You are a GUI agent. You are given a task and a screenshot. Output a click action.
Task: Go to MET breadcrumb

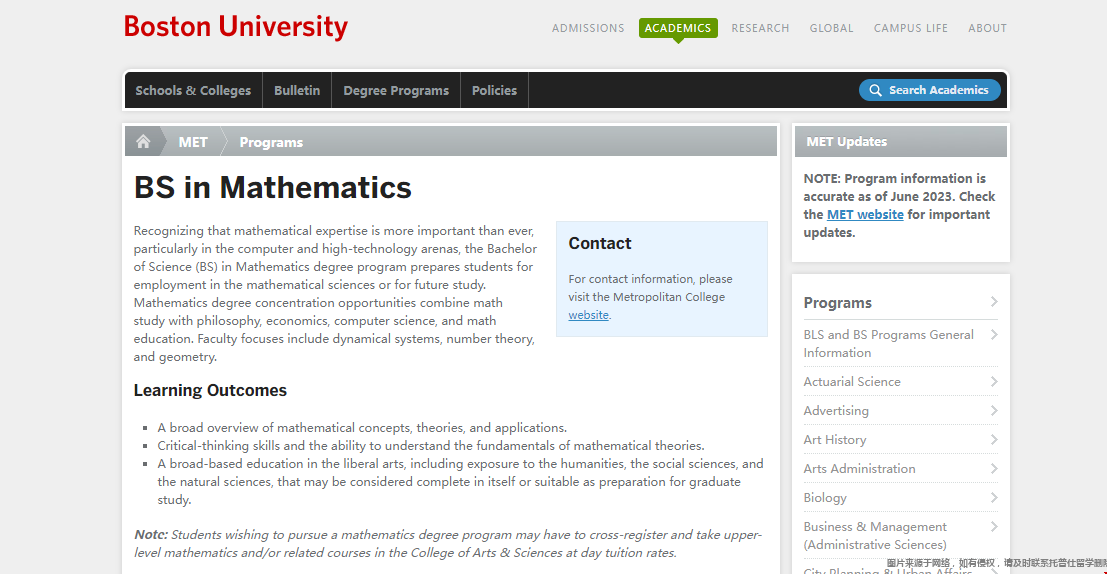193,142
